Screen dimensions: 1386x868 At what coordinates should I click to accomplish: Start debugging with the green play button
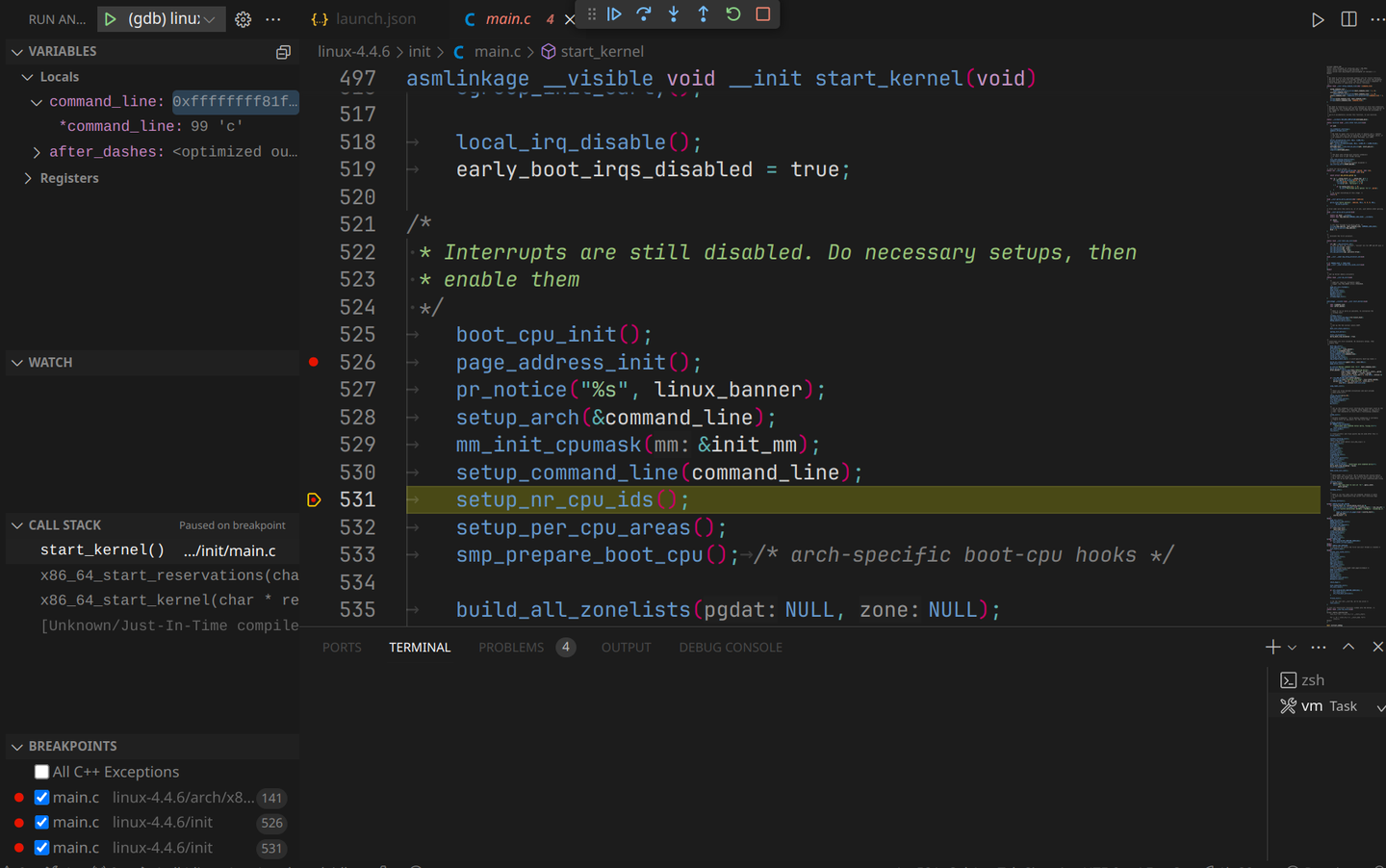tap(109, 18)
